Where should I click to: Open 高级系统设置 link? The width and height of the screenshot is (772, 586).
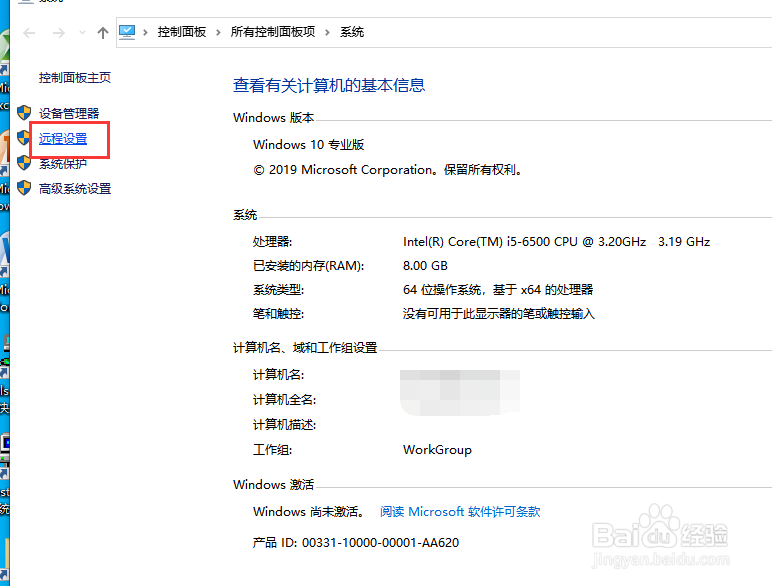coord(75,189)
